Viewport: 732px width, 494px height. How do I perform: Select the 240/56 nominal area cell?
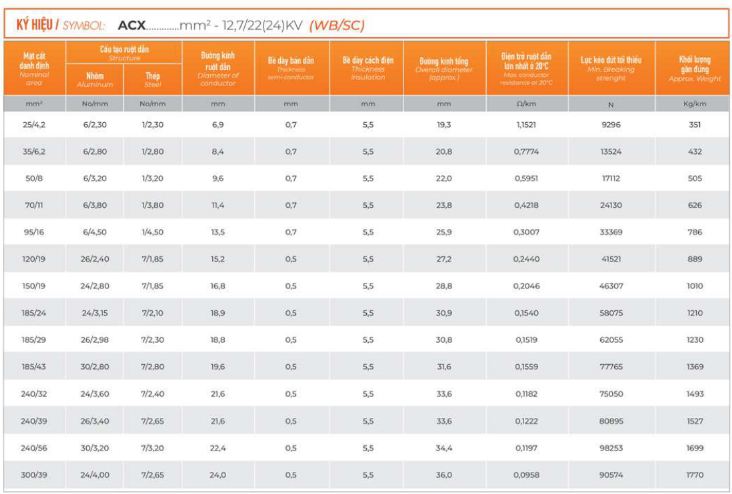[34, 448]
